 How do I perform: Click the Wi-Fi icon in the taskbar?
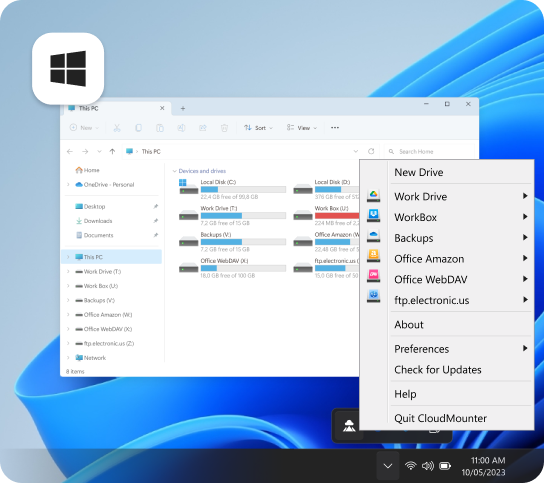tap(410, 466)
